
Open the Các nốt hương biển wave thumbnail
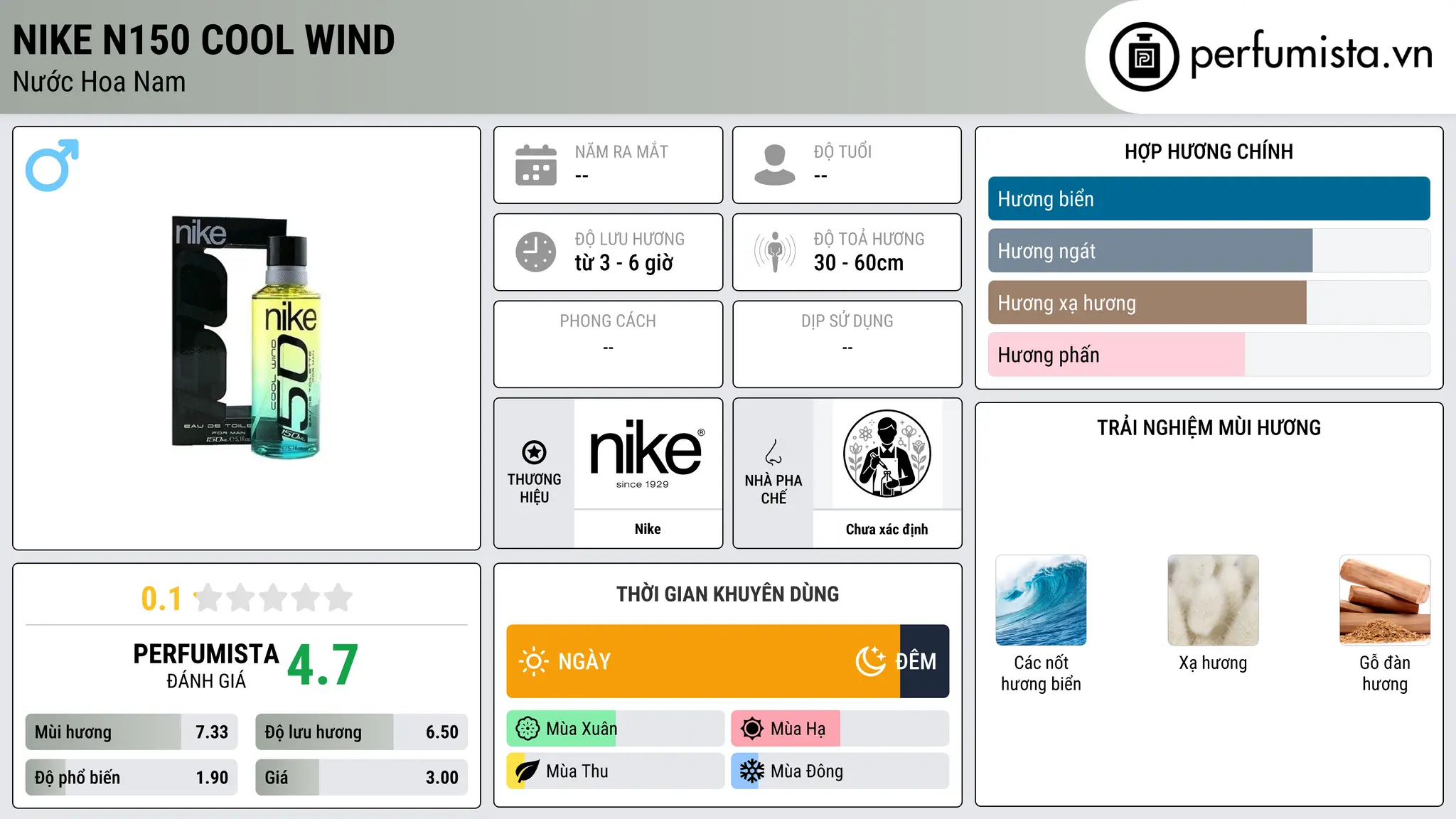[1041, 600]
